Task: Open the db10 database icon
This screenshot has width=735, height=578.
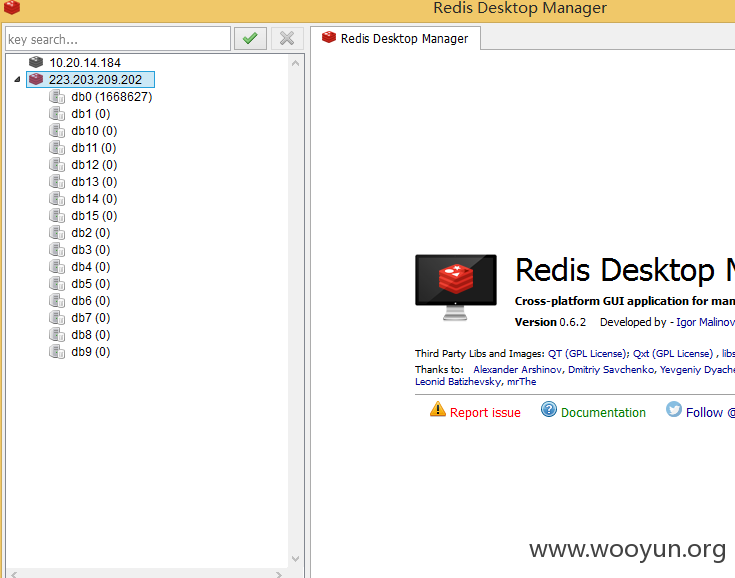Action: coord(57,130)
